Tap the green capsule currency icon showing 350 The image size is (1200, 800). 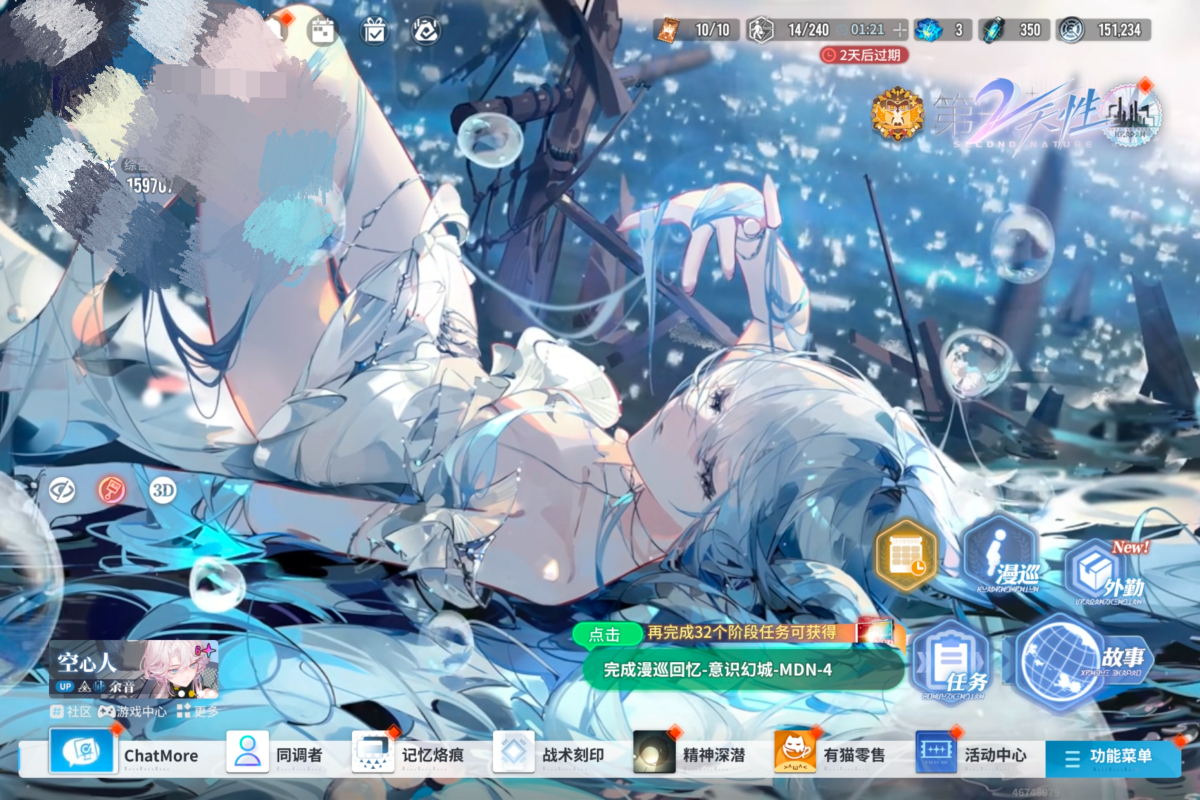click(x=994, y=30)
